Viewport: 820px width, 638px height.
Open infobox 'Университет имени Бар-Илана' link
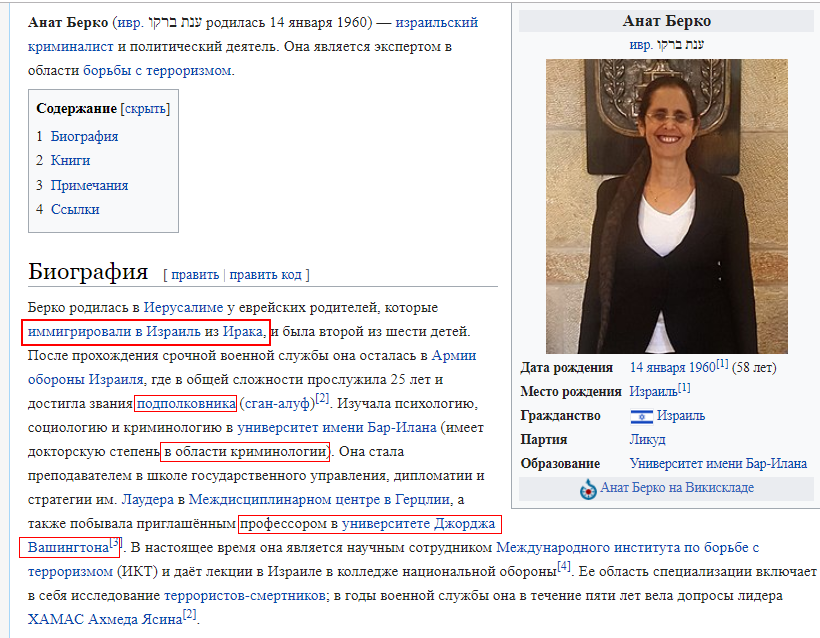[x=718, y=464]
